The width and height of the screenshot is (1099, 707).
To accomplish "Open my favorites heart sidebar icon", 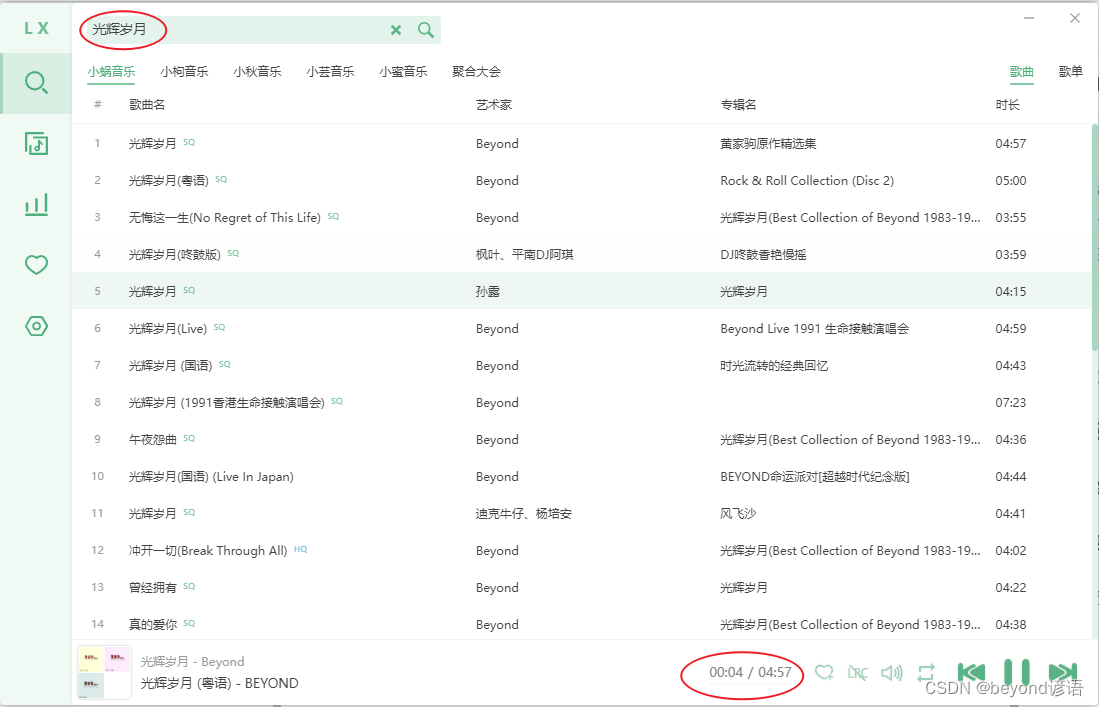I will point(36,265).
